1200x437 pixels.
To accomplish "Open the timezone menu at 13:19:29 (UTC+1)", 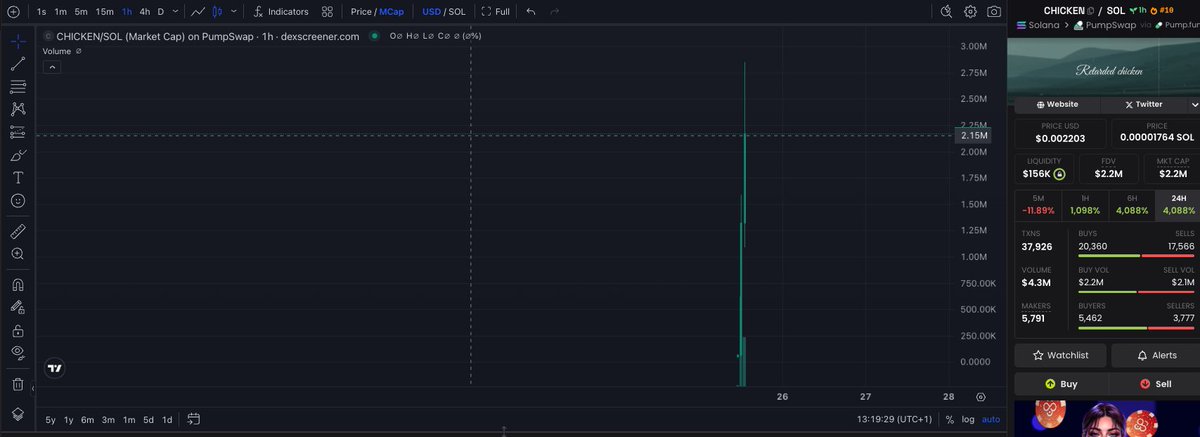I will click(894, 419).
